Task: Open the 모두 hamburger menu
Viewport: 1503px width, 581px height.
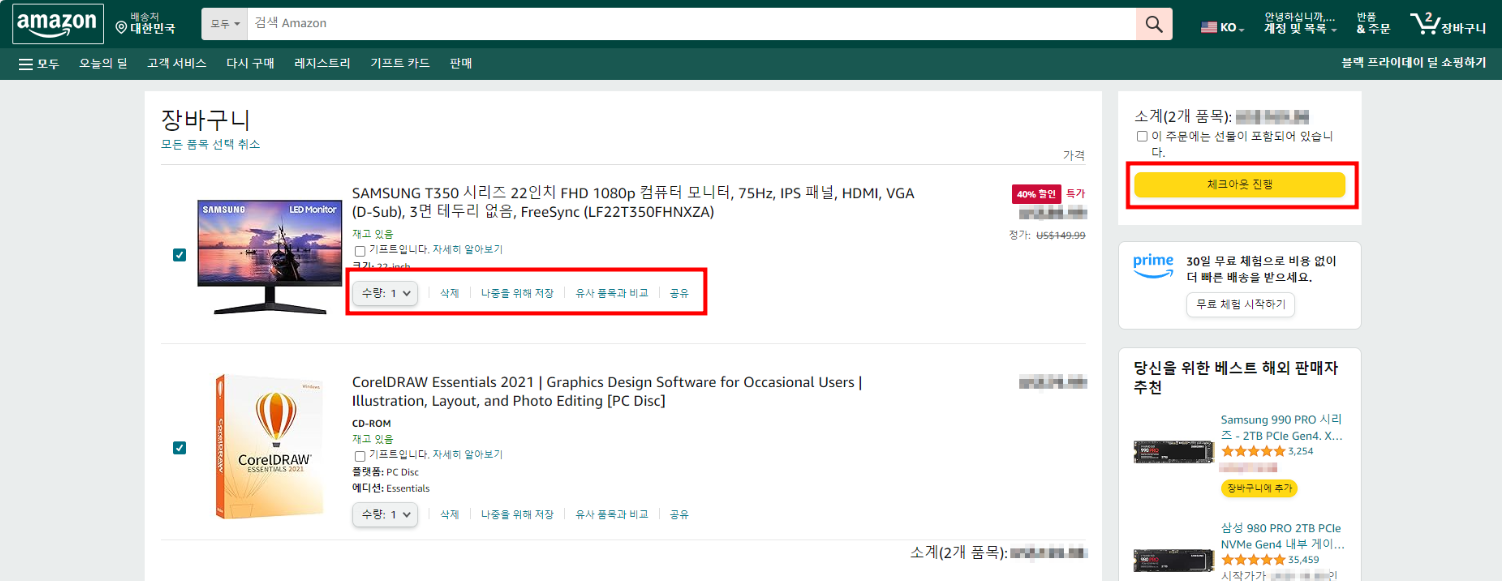Action: (39, 64)
